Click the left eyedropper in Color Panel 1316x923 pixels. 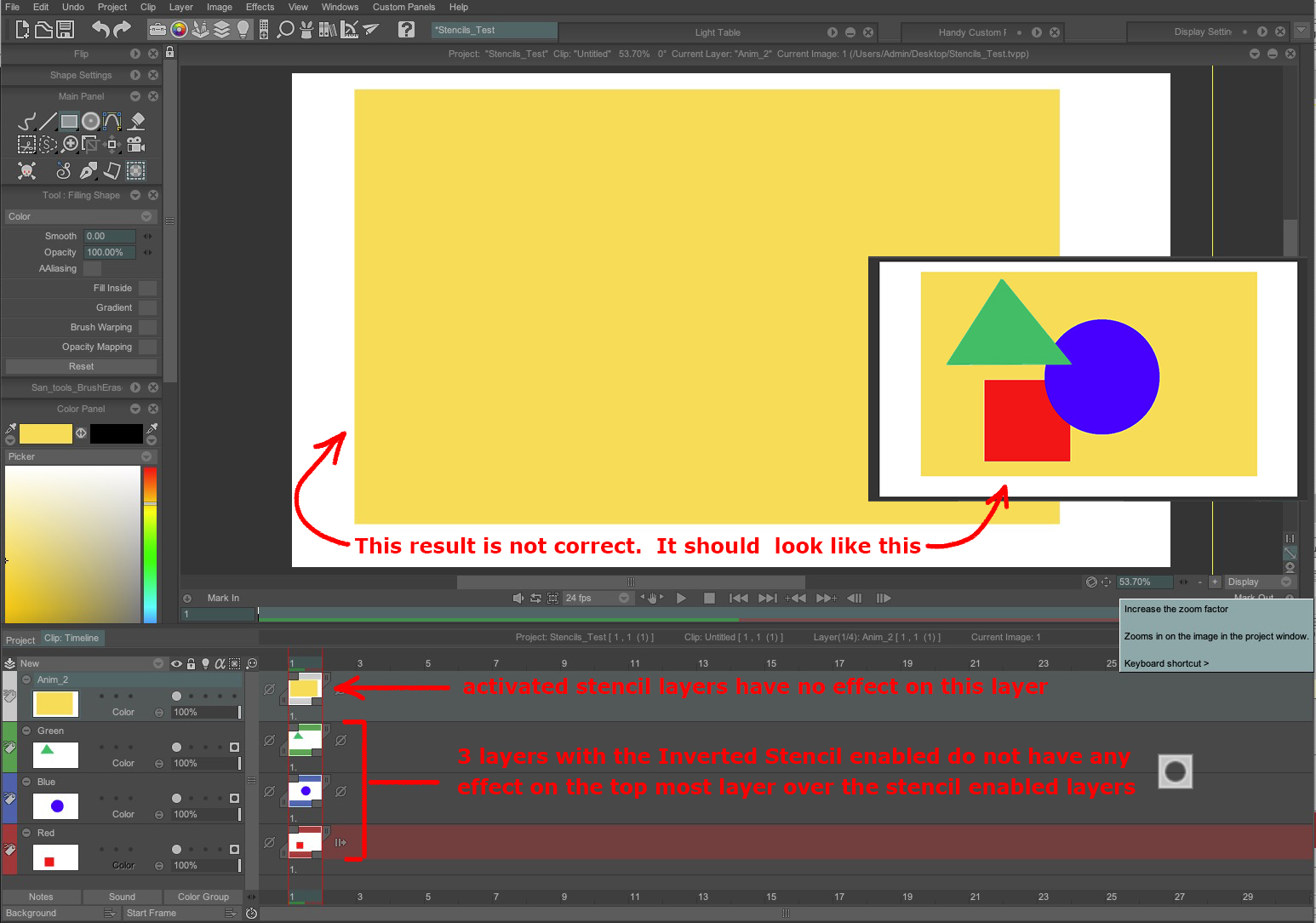(x=10, y=428)
